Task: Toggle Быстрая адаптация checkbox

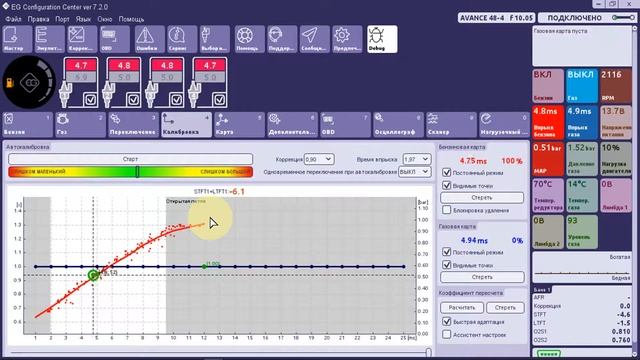Action: [x=447, y=322]
